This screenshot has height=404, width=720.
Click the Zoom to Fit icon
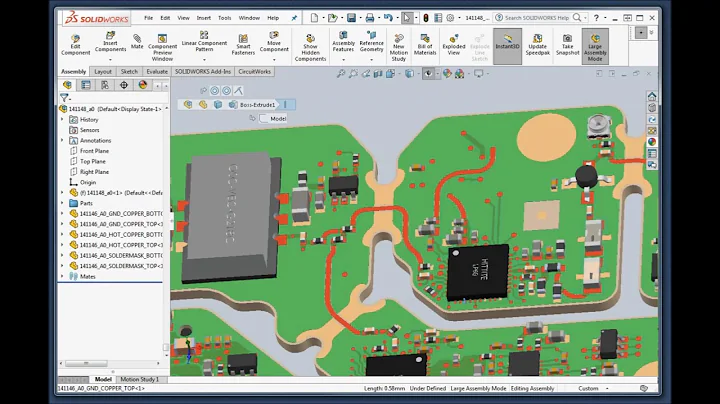tap(341, 73)
